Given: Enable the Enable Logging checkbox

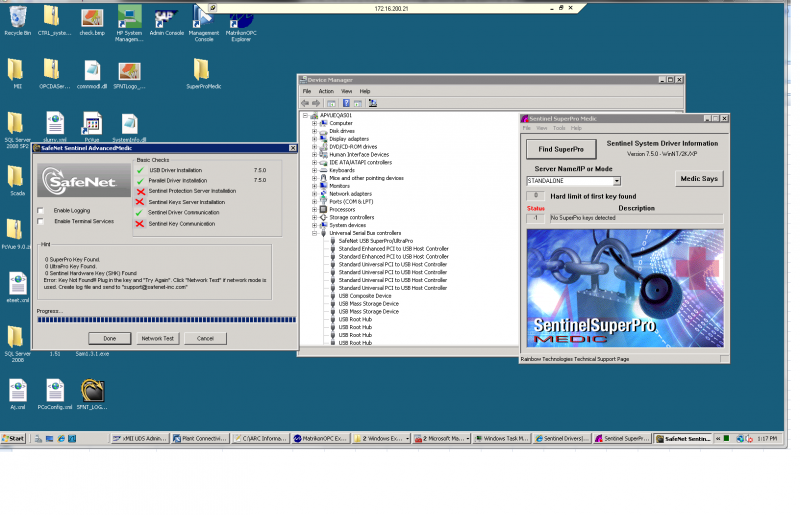Looking at the screenshot, I should coord(40,211).
